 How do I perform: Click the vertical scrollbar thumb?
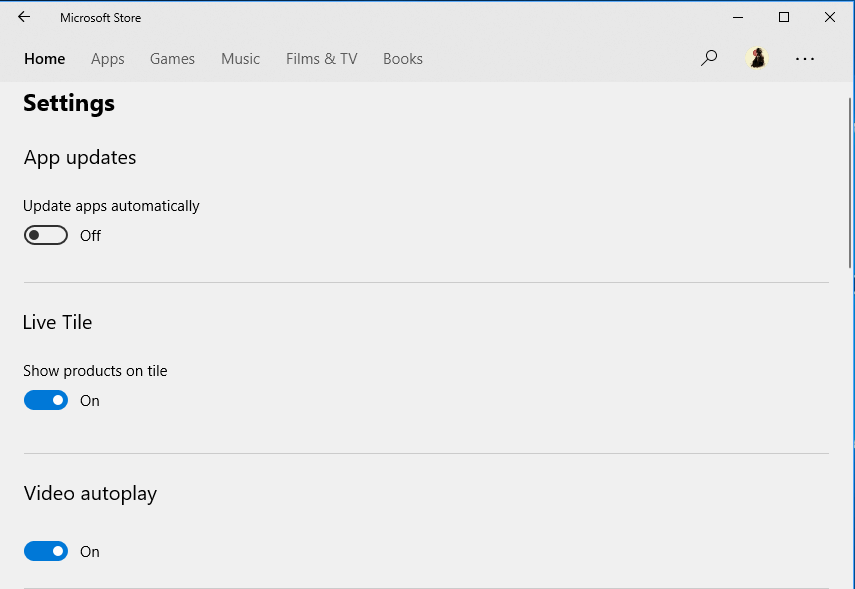point(851,183)
